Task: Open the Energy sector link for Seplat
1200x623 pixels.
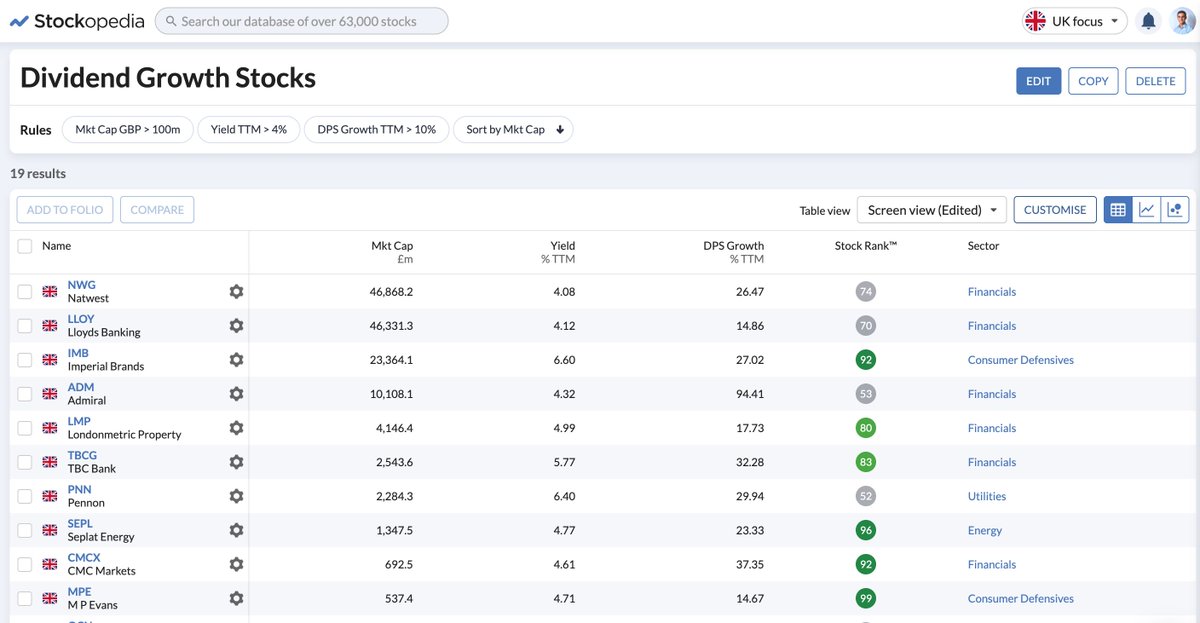Action: coord(985,530)
